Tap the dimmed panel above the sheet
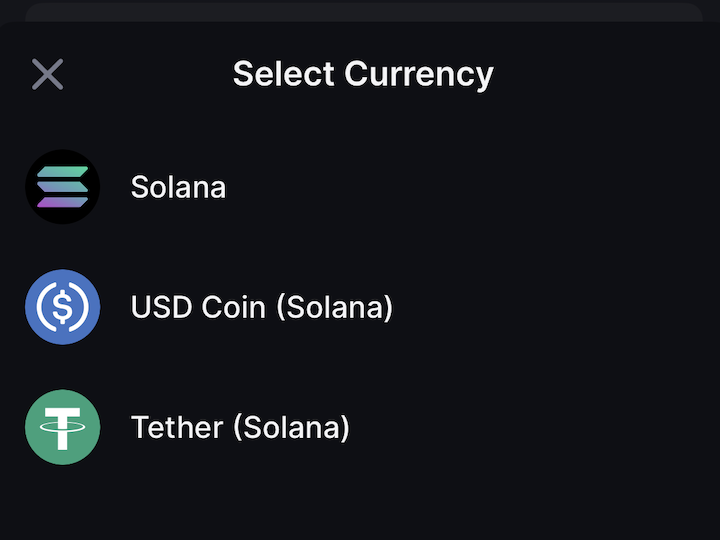The width and height of the screenshot is (720, 540). [x=360, y=10]
